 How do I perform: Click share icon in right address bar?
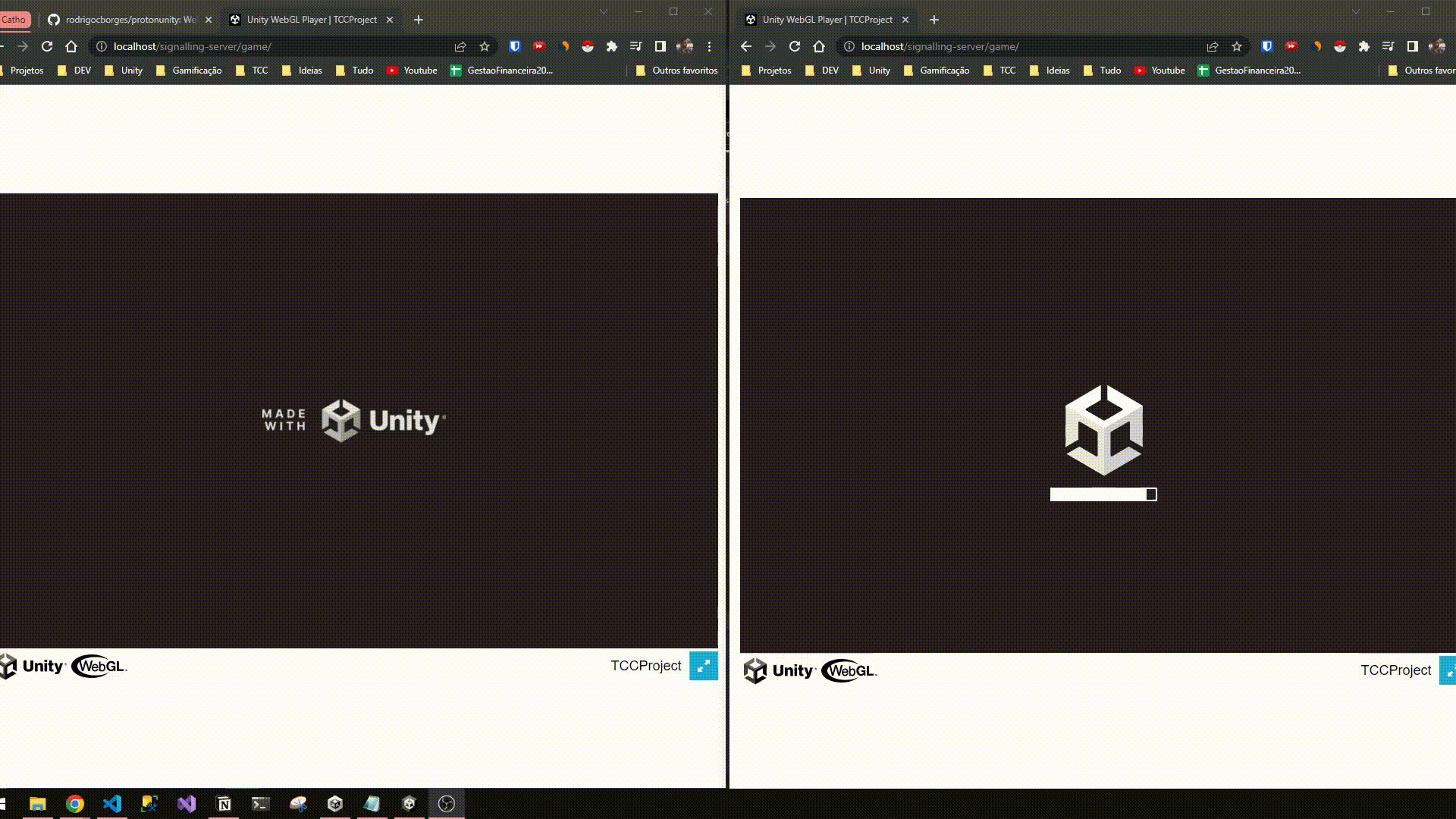coord(1213,46)
